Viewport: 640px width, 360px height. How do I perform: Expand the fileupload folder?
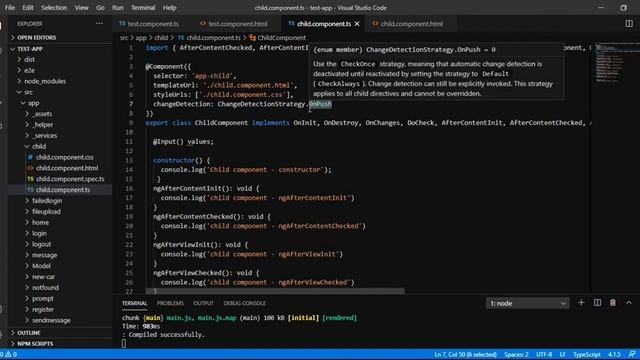pos(60,211)
